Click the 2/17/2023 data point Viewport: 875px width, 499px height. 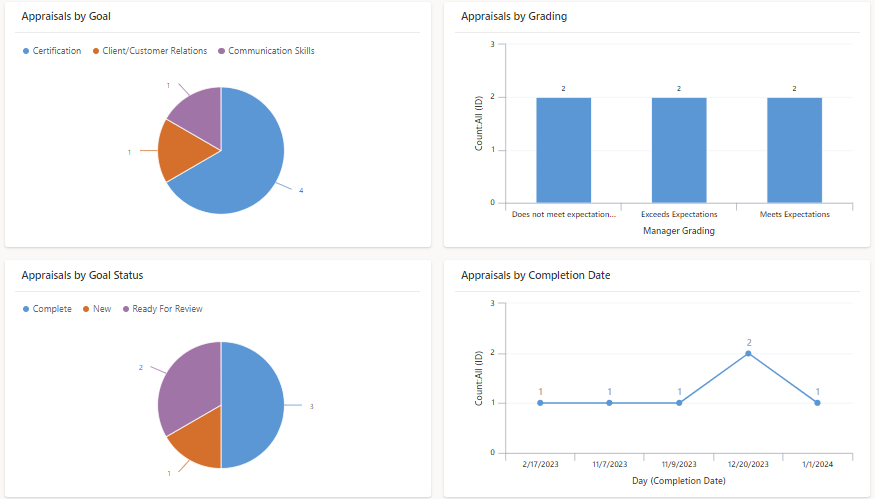[x=540, y=403]
